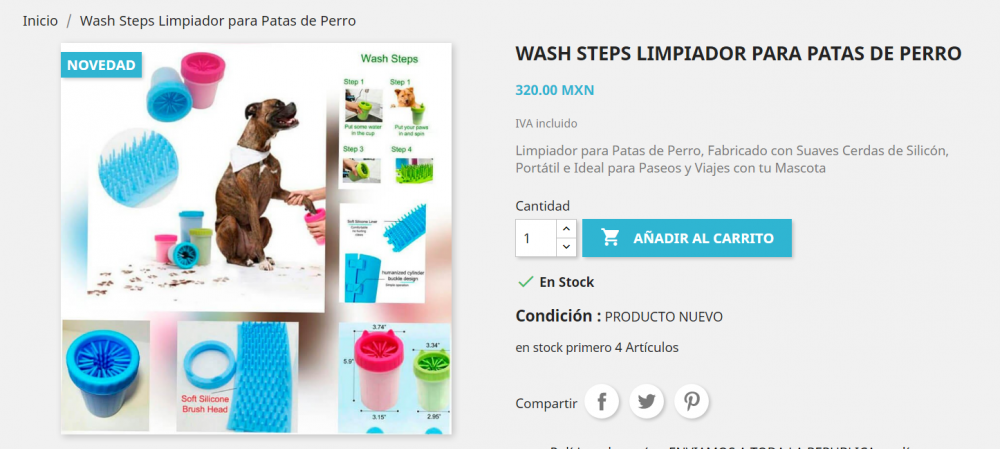Image resolution: width=1000 pixels, height=449 pixels.
Task: Click the NOVEDAD badge on image
Action: (x=101, y=65)
